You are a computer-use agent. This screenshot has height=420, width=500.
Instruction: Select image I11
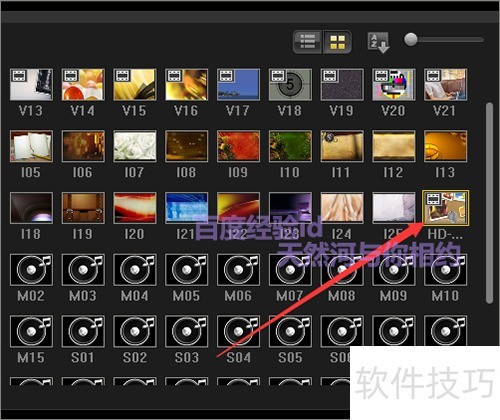point(342,146)
